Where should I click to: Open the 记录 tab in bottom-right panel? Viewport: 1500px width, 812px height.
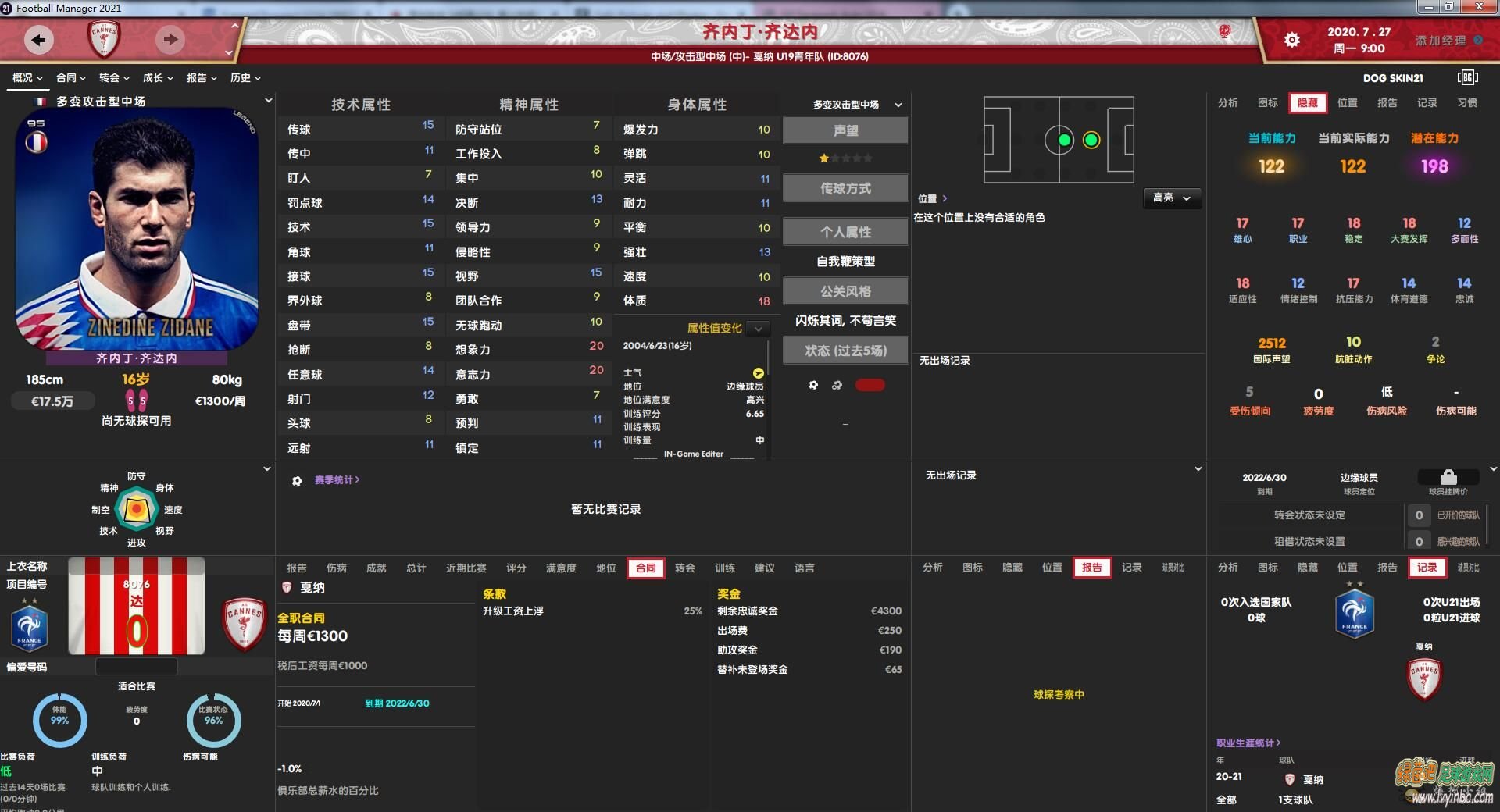pyautogui.click(x=1427, y=568)
